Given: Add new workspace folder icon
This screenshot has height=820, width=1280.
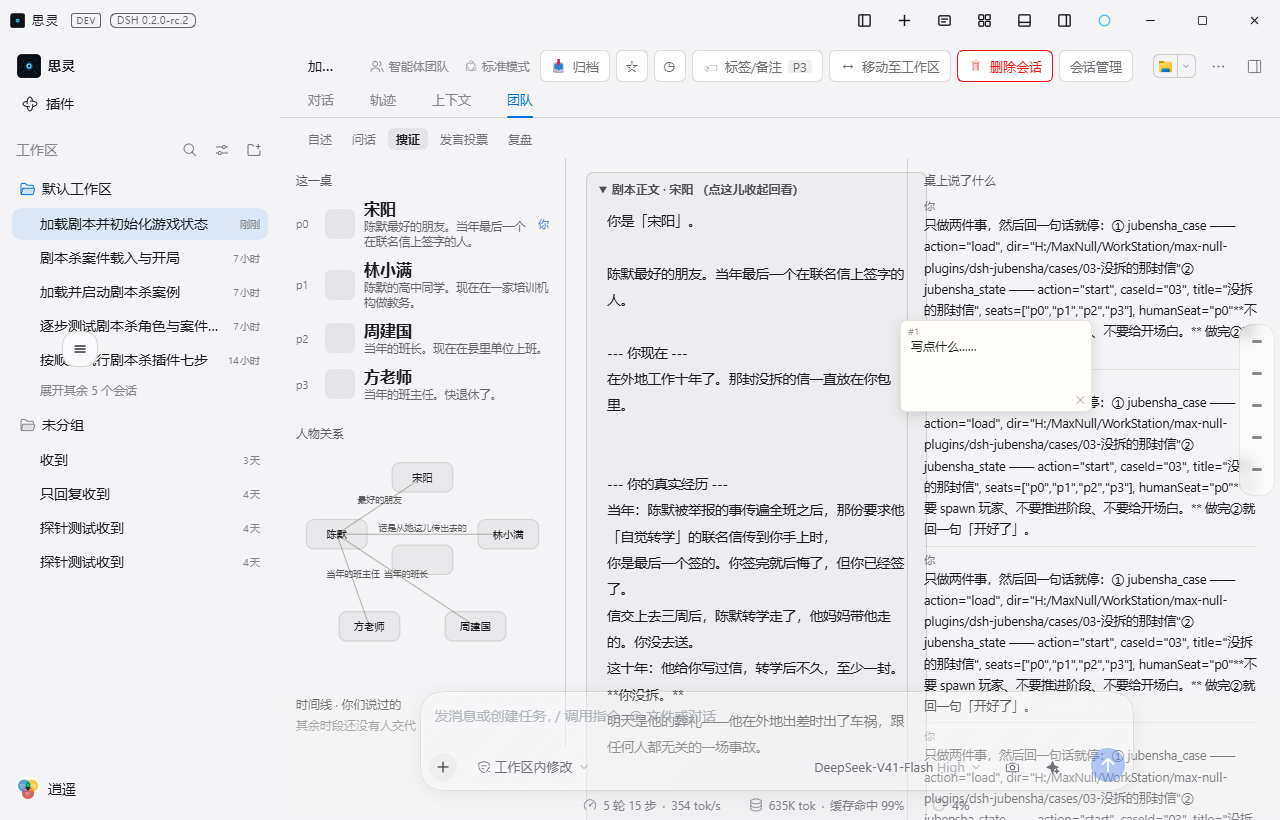Looking at the screenshot, I should pos(254,150).
